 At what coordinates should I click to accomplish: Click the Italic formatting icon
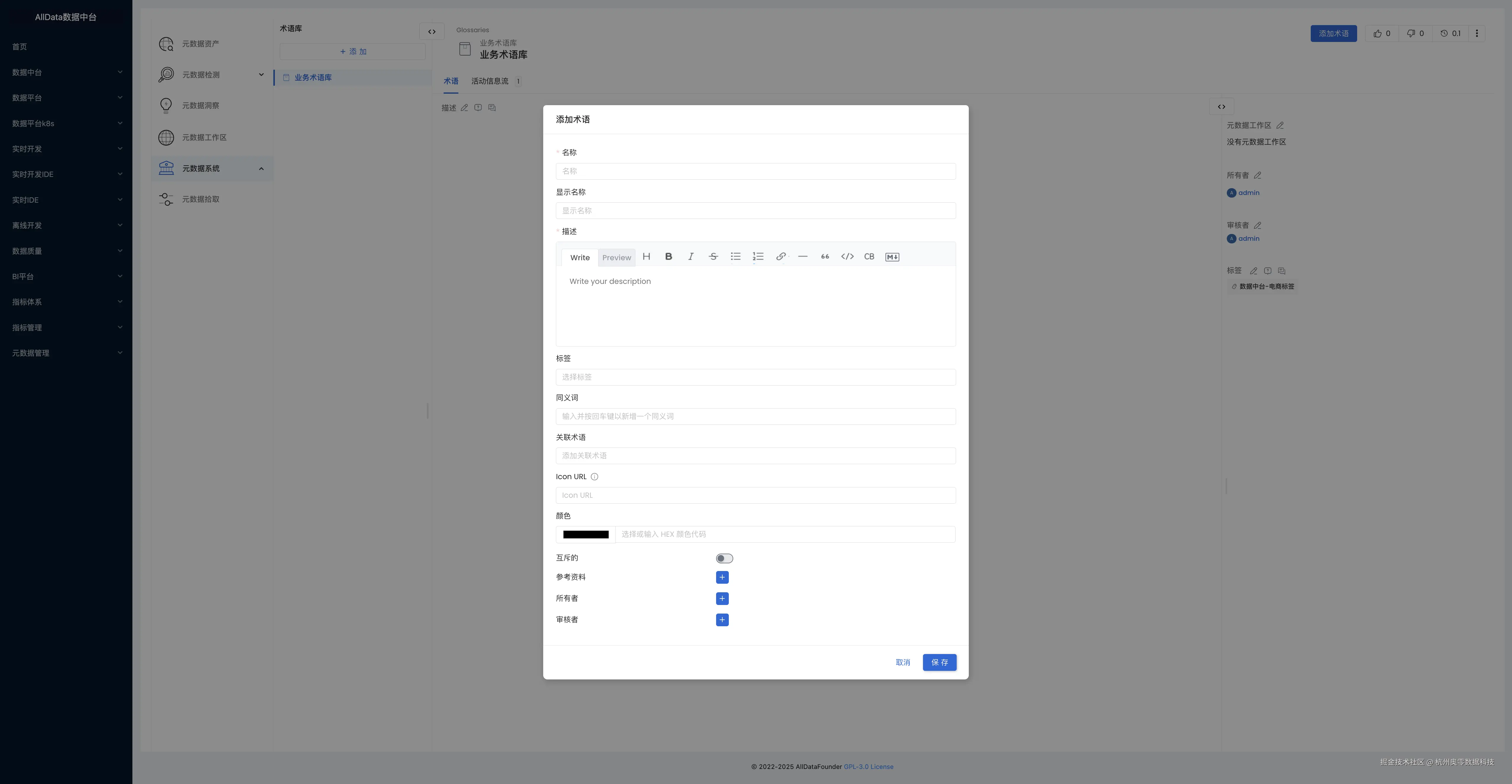coord(690,256)
